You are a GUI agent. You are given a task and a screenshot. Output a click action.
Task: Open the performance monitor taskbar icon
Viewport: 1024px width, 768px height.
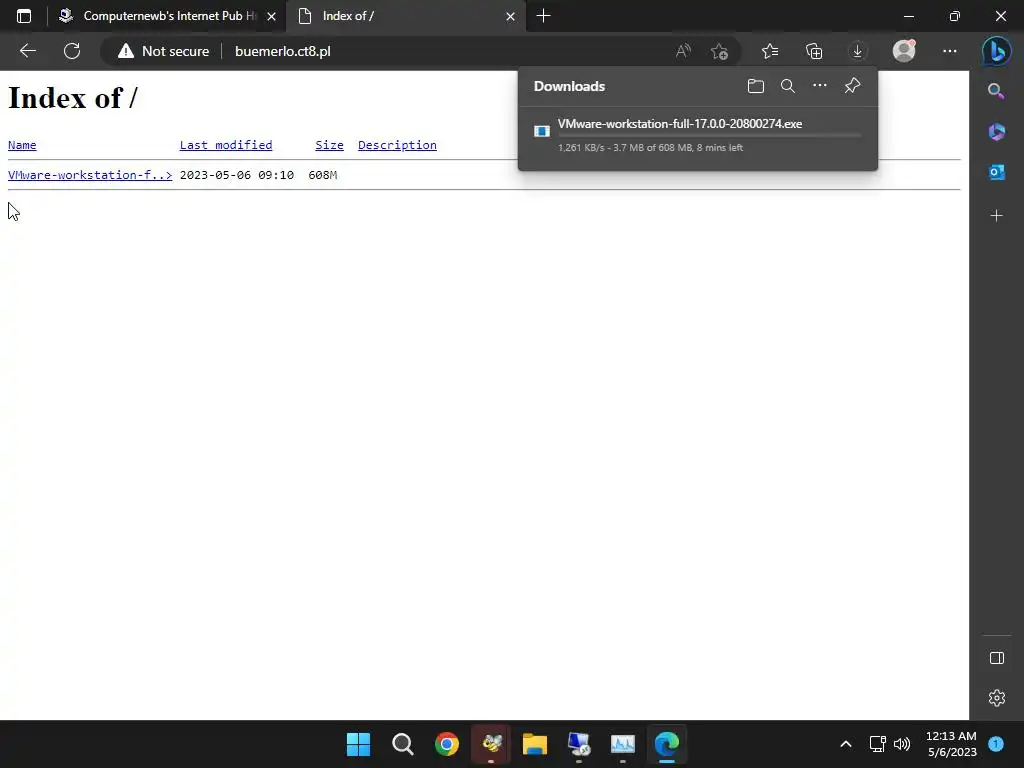(x=623, y=744)
